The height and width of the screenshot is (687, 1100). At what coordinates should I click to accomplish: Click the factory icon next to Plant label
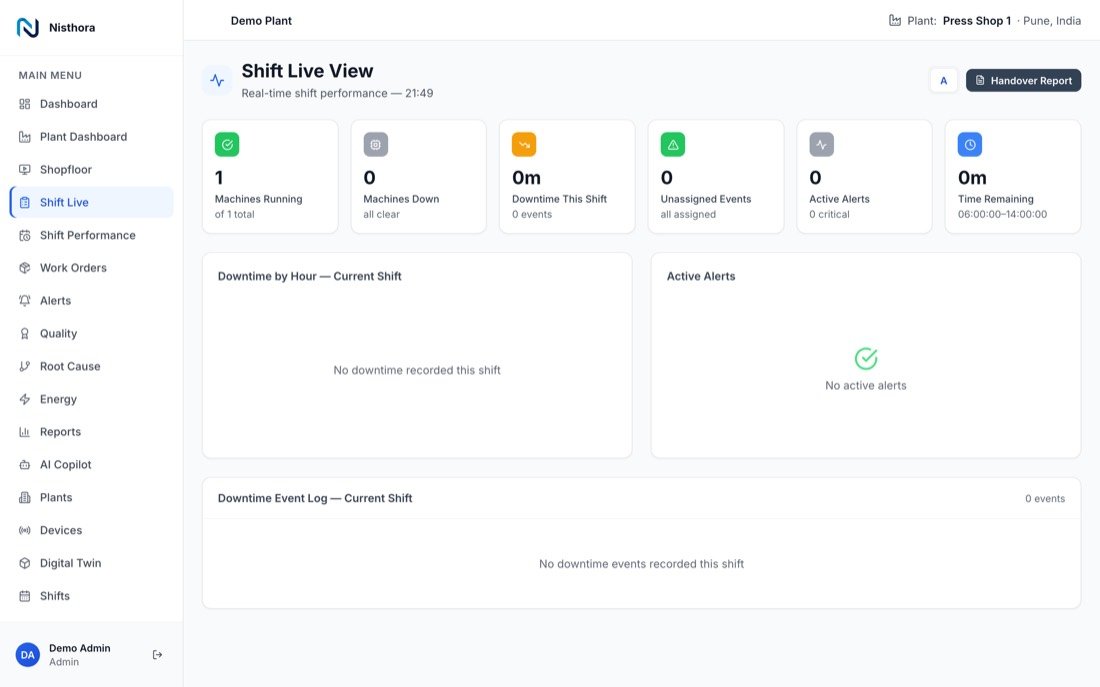coord(894,20)
